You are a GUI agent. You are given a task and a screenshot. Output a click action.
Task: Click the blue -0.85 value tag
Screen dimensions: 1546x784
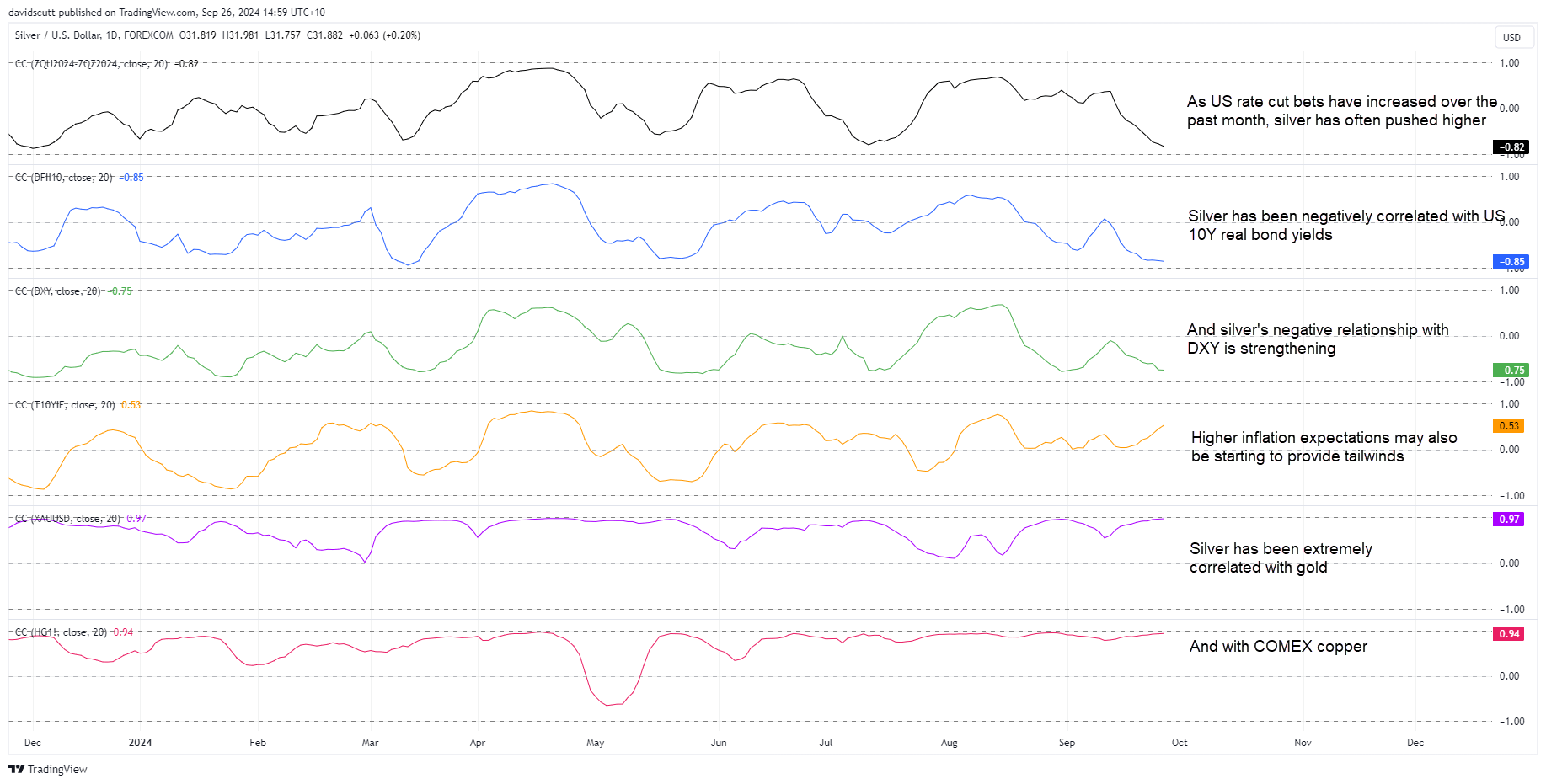point(1511,262)
